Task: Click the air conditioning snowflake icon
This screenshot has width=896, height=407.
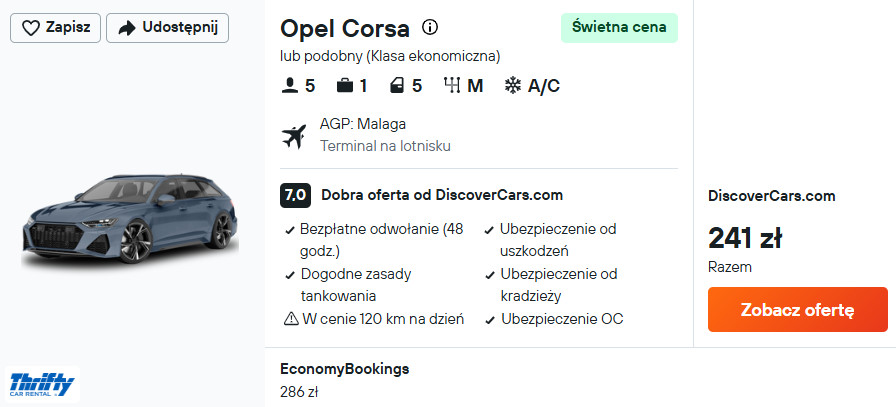Action: (513, 86)
